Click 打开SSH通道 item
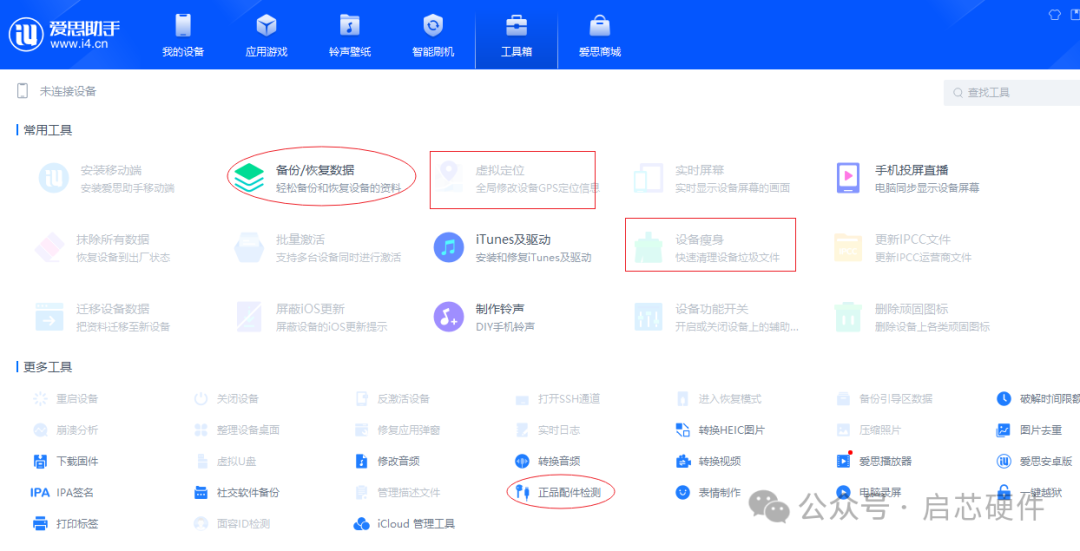Image resolution: width=1080 pixels, height=551 pixels. (558, 399)
